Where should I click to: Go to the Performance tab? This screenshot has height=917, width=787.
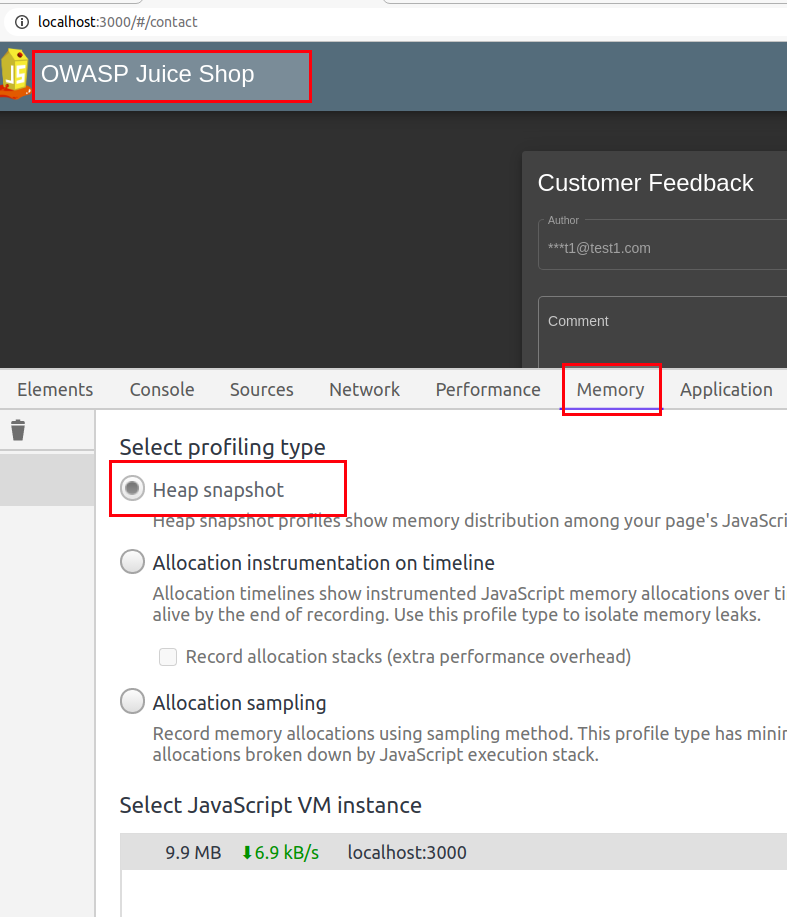coord(488,389)
